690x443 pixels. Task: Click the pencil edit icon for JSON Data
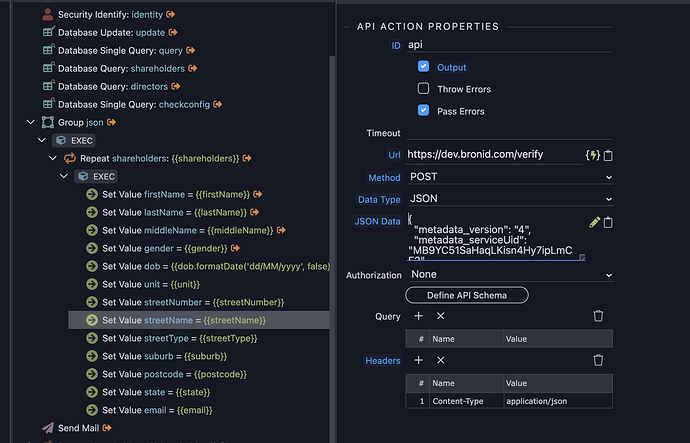point(595,222)
